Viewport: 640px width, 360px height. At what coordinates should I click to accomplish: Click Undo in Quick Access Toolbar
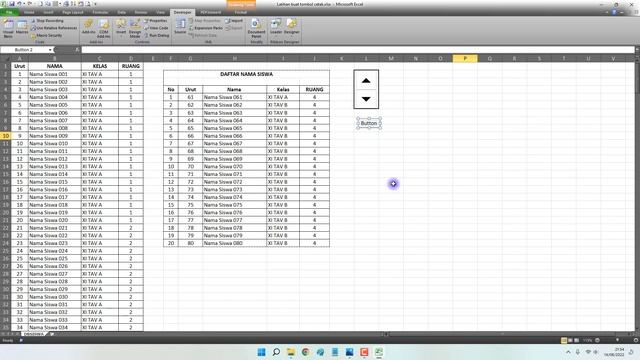[19, 4]
